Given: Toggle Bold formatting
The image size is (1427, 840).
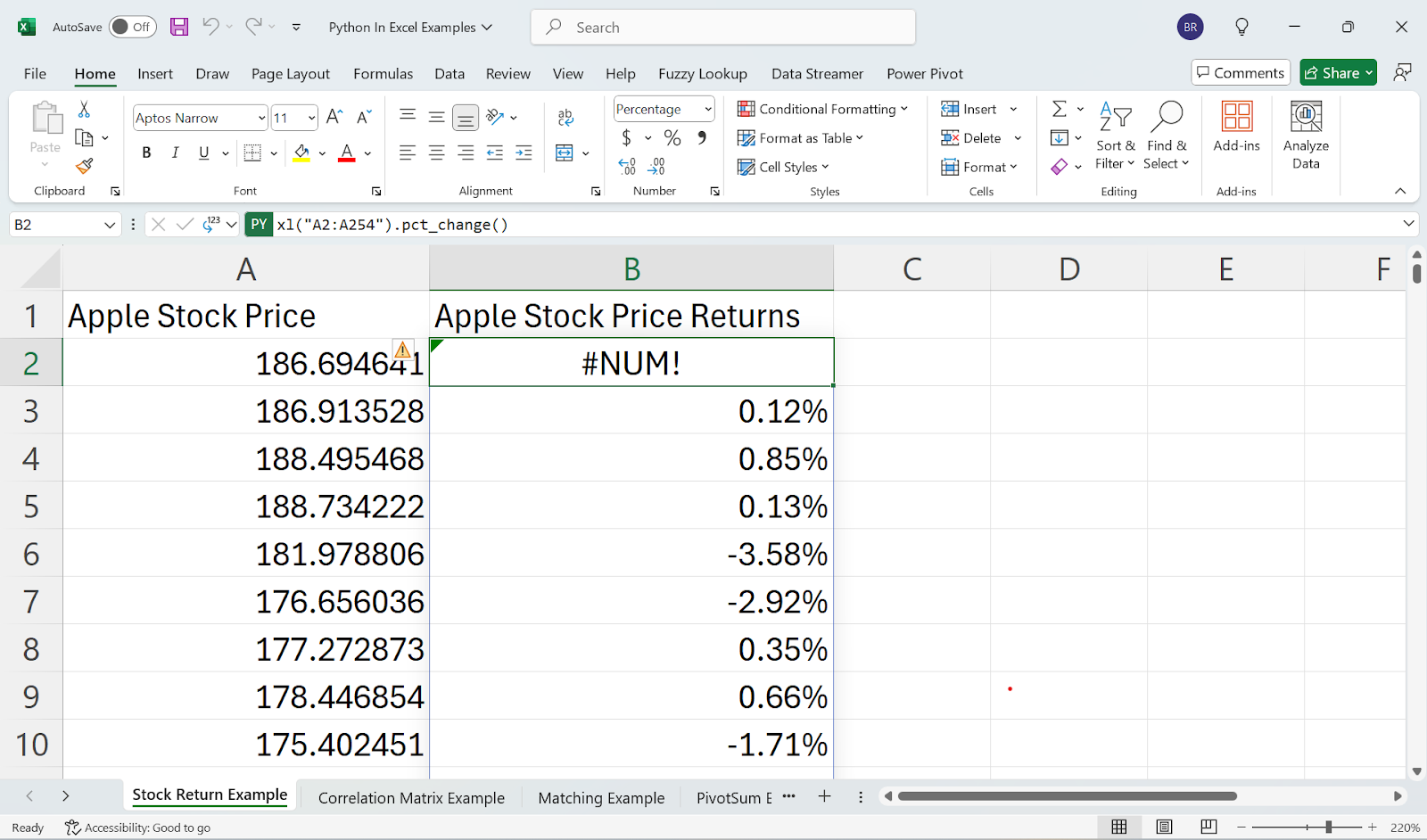Looking at the screenshot, I should 146,153.
